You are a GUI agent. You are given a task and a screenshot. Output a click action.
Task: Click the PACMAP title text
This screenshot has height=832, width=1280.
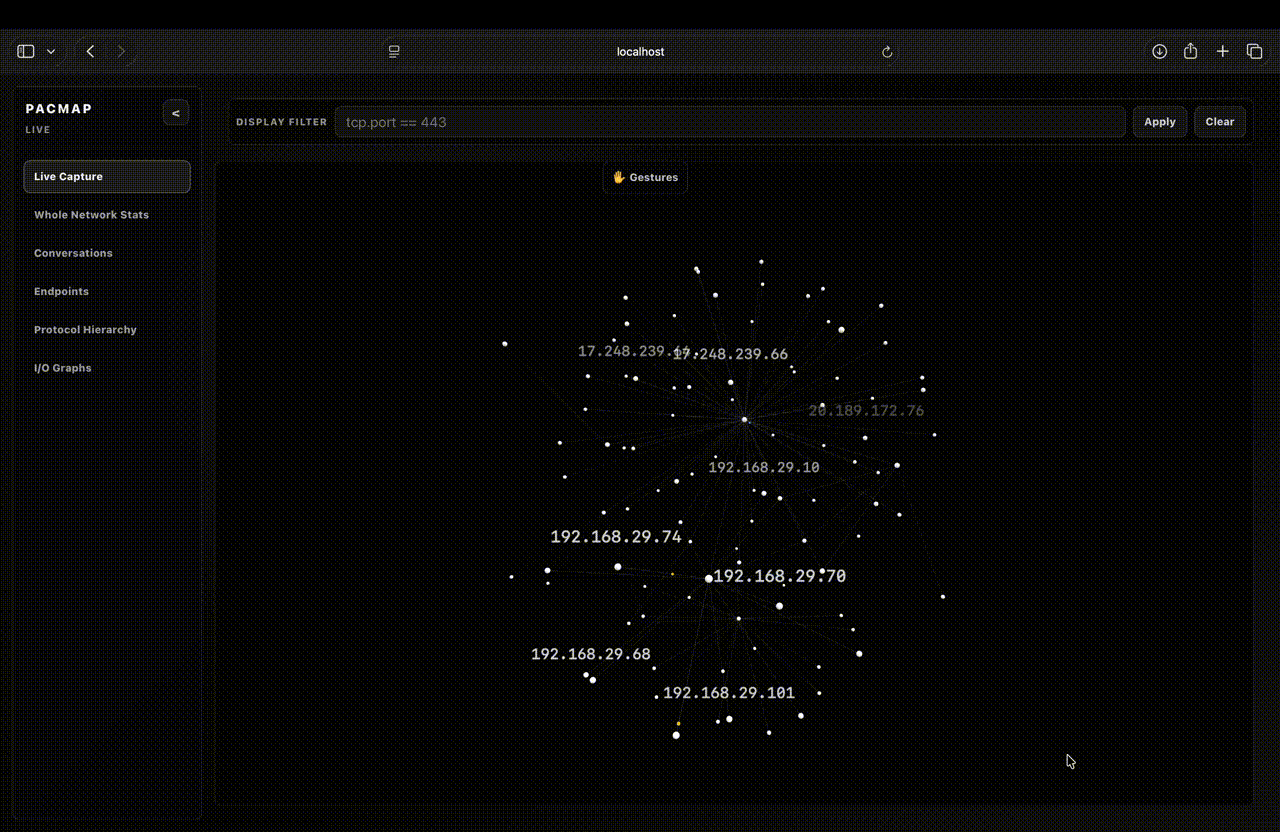point(59,109)
